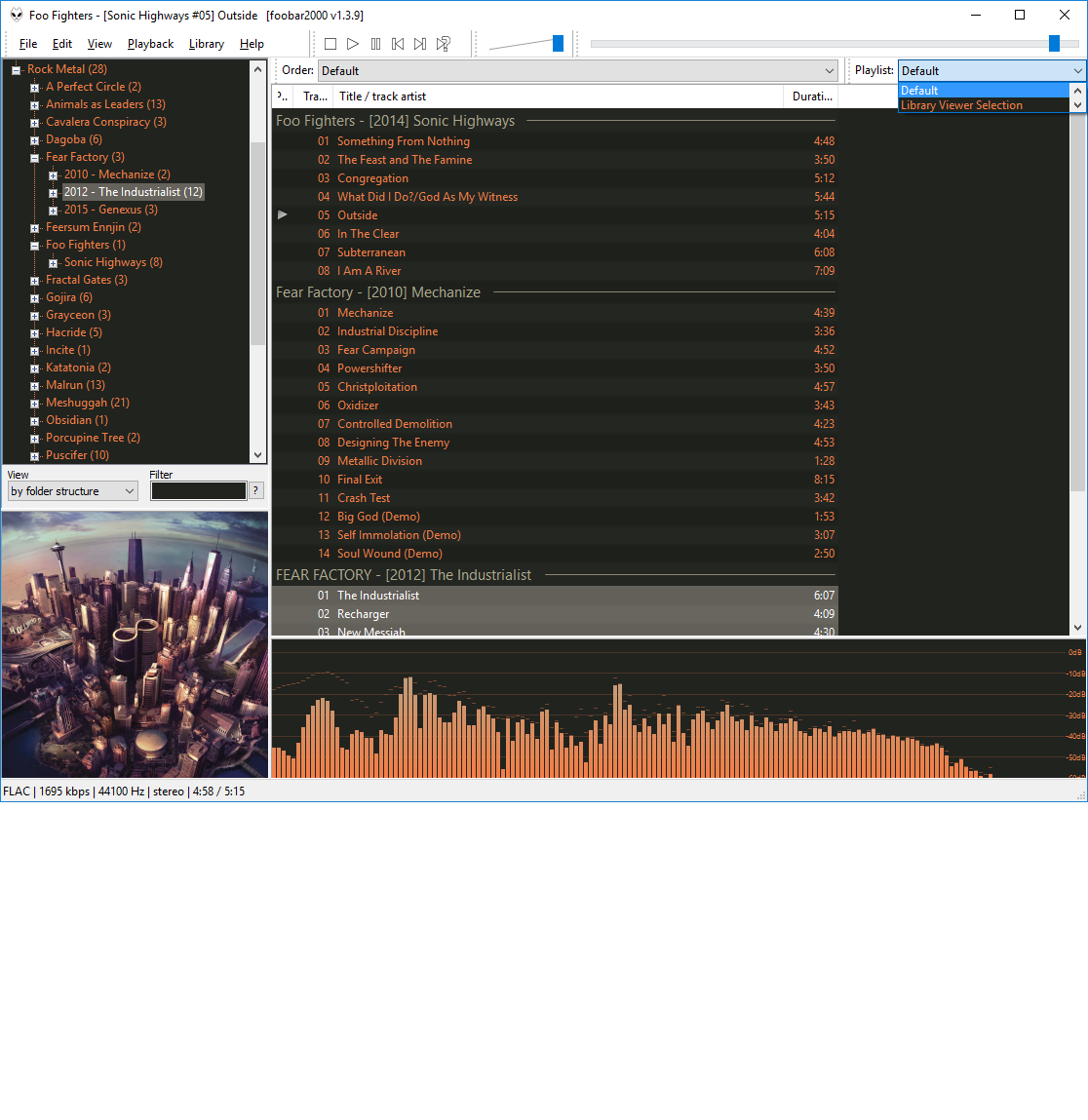Click the spectrum visualization panel
The height and width of the screenshot is (1120, 1088).
tap(679, 709)
